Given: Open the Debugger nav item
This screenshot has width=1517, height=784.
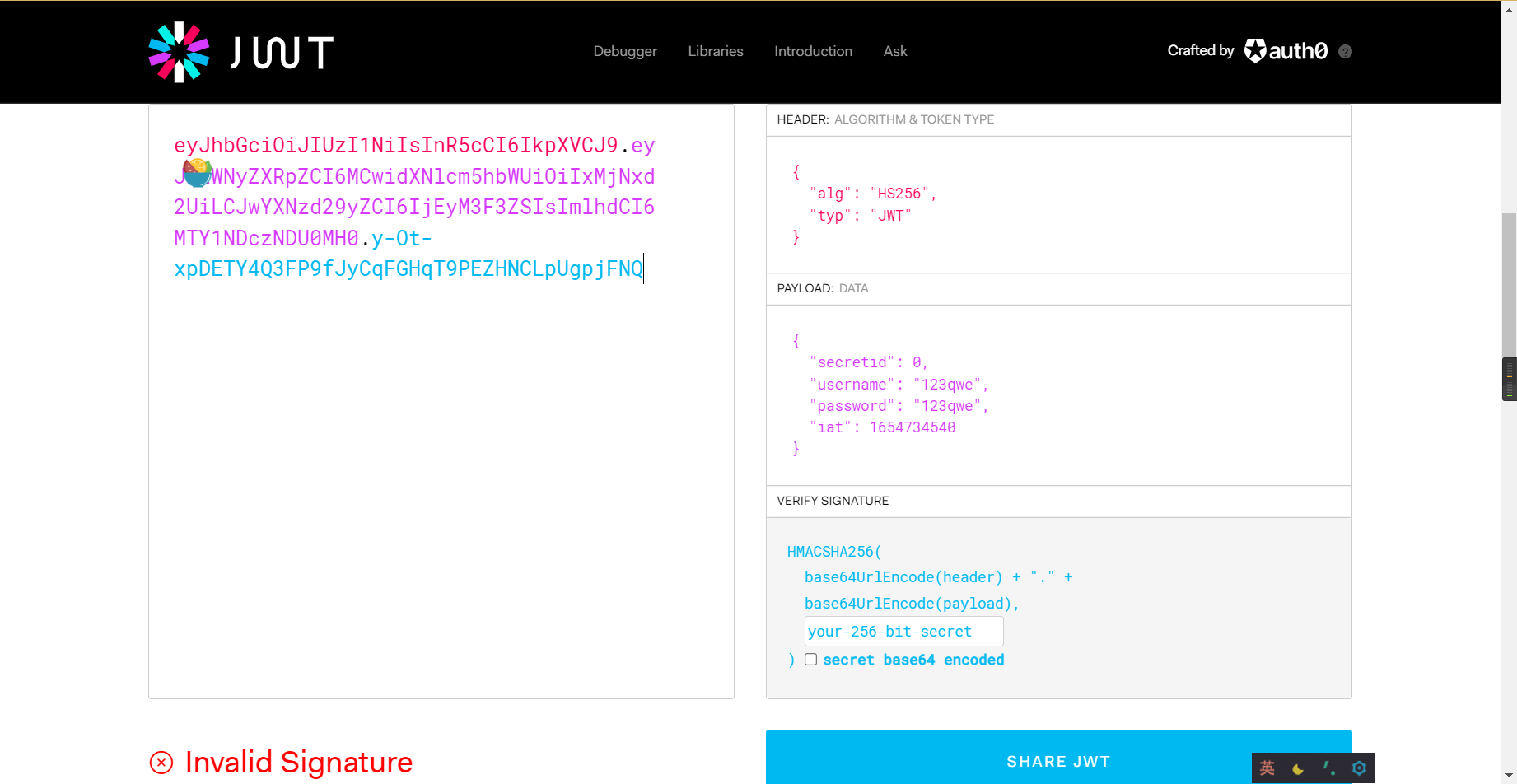Looking at the screenshot, I should click(625, 51).
